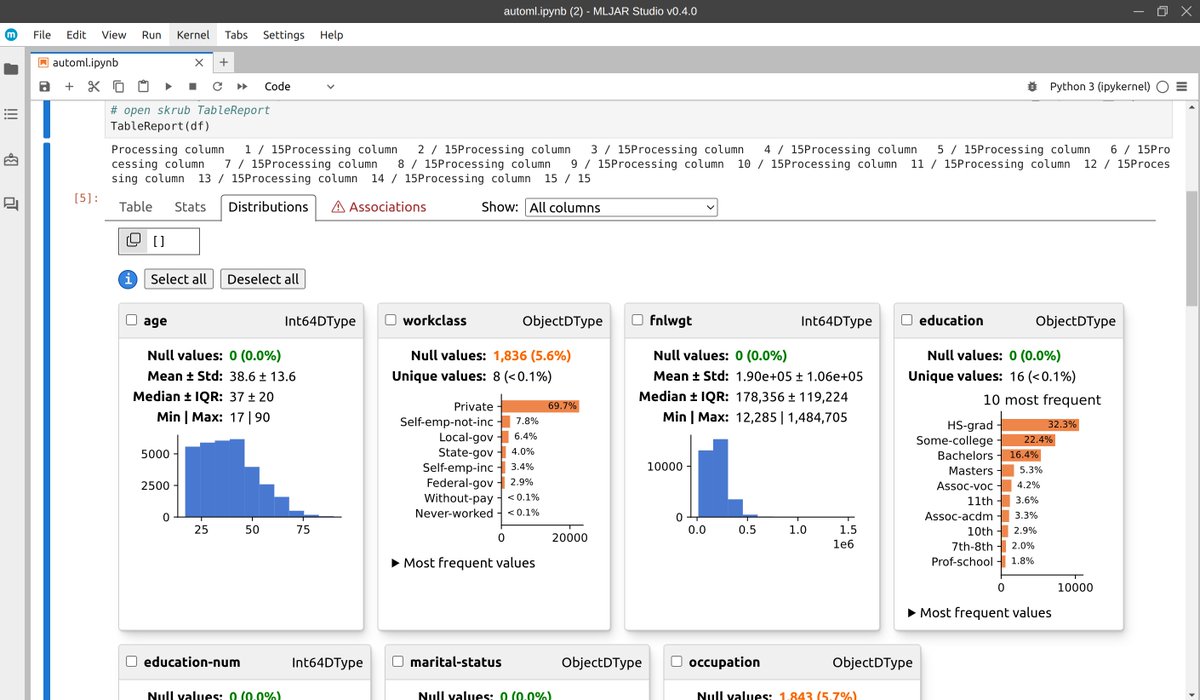Cut the selected notebook cell

(x=93, y=86)
